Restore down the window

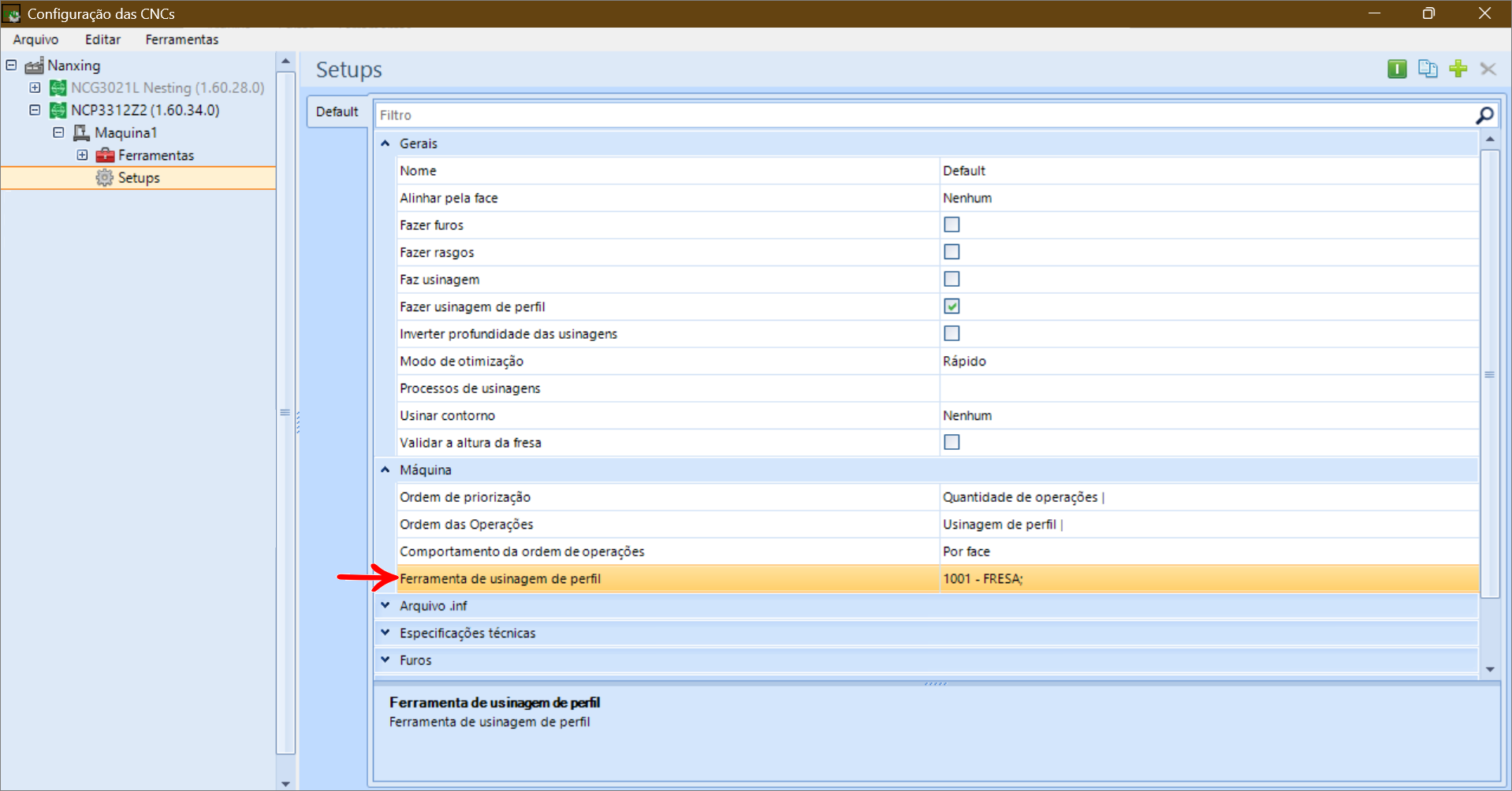(1428, 13)
